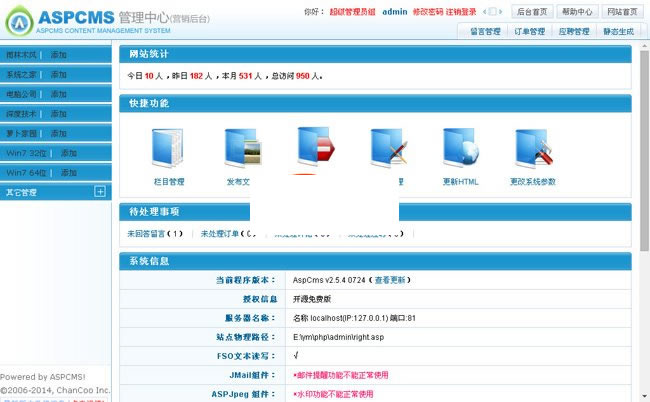Open the Win7 64位 sidebar category
Image resolution: width=650 pixels, height=402 pixels.
coord(27,172)
